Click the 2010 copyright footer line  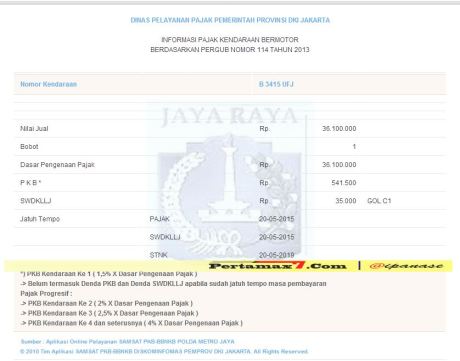[164, 351]
